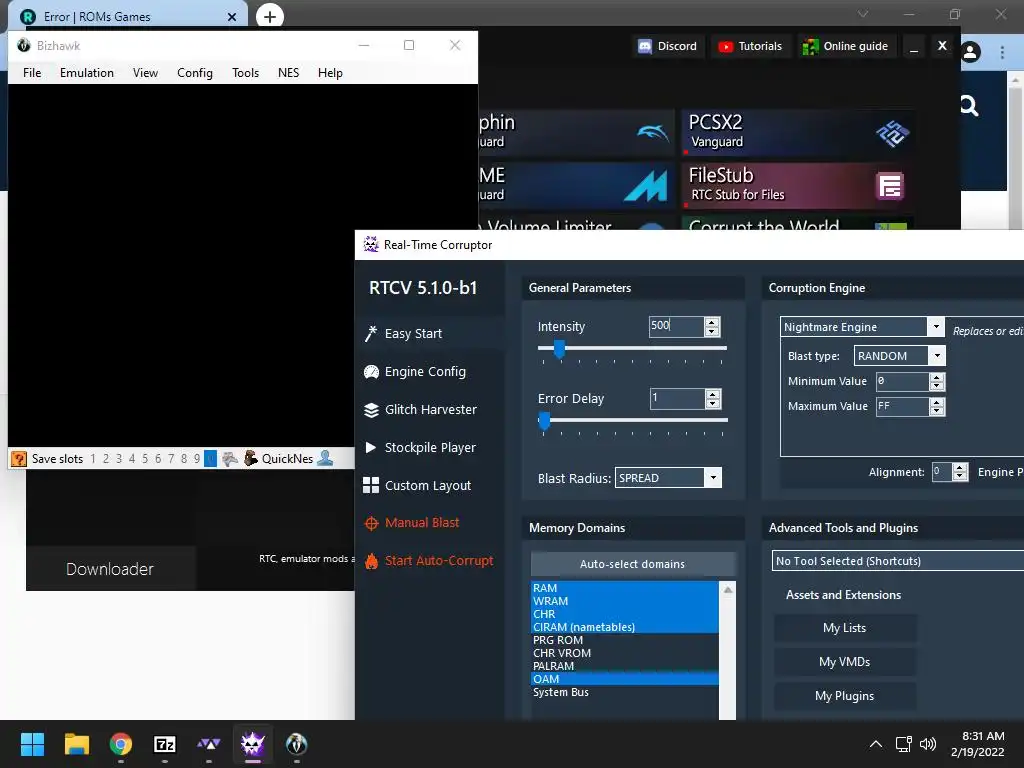Decrease Error Delay with the down stepper arrow
Image resolution: width=1024 pixels, height=768 pixels.
pyautogui.click(x=713, y=404)
